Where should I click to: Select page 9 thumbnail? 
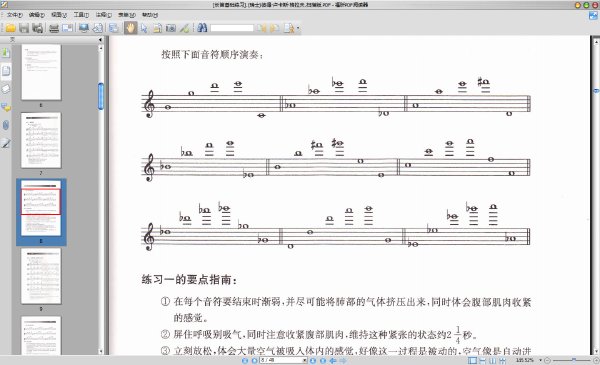click(x=41, y=276)
